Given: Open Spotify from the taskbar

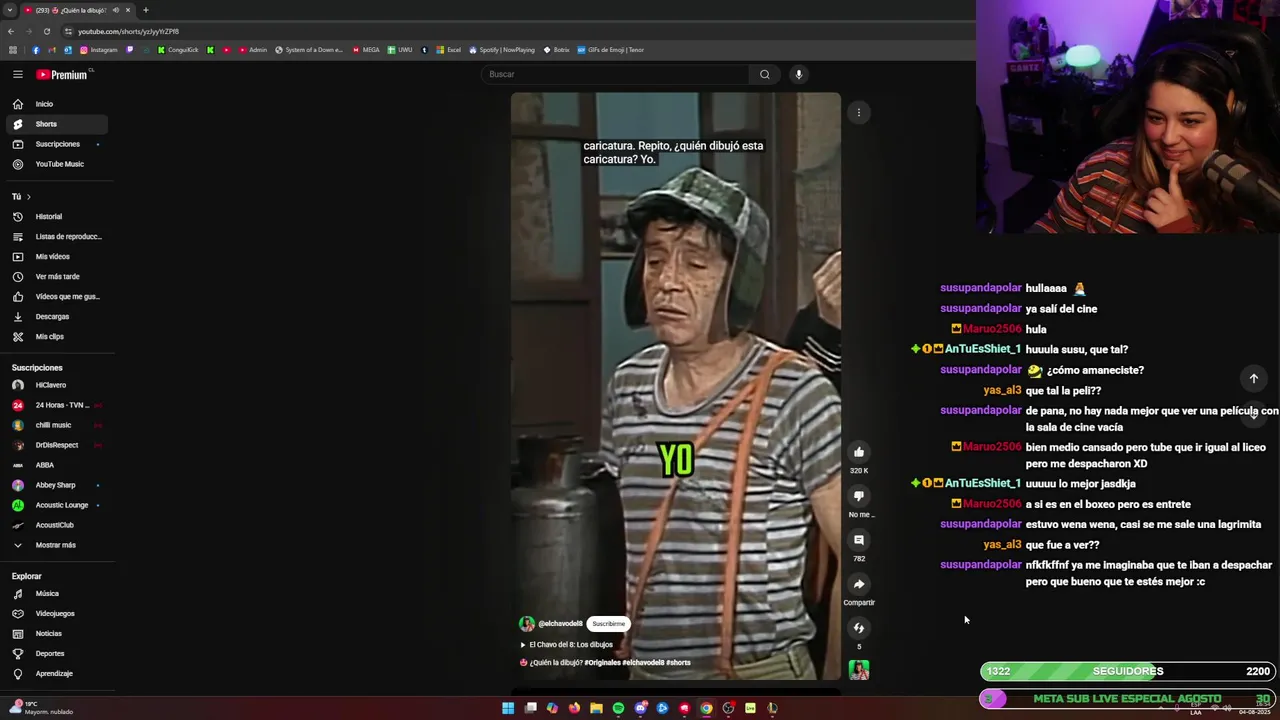Looking at the screenshot, I should pyautogui.click(x=618, y=708).
